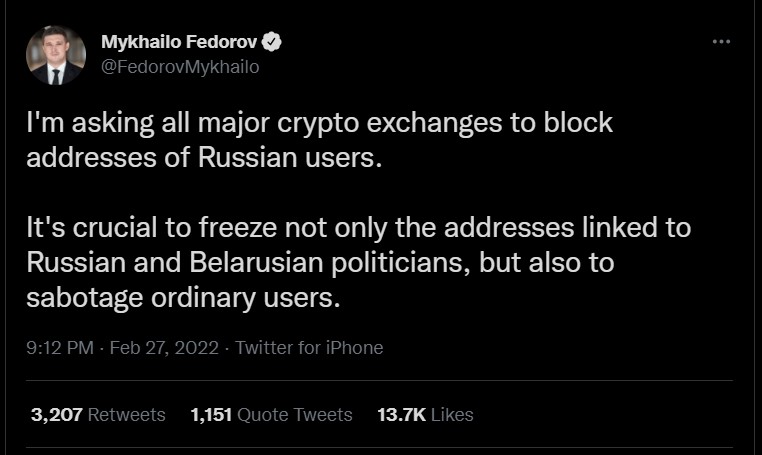
Task: Click the retweet count number 3,207
Action: click(x=56, y=415)
